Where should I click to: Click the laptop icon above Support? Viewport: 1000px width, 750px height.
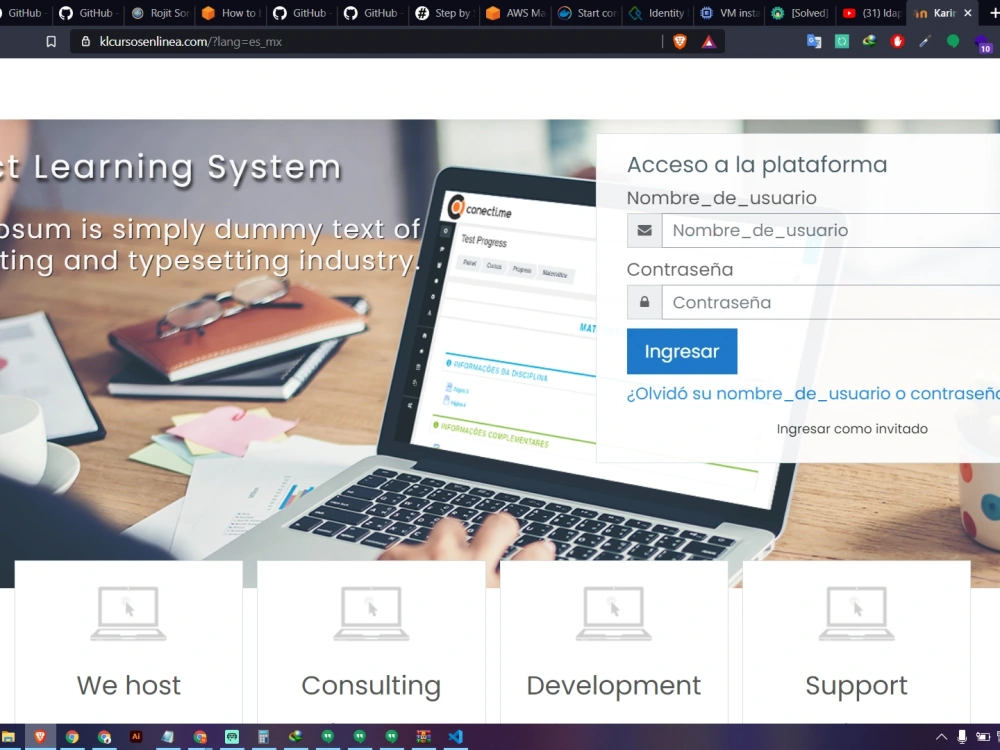pyautogui.click(x=857, y=614)
